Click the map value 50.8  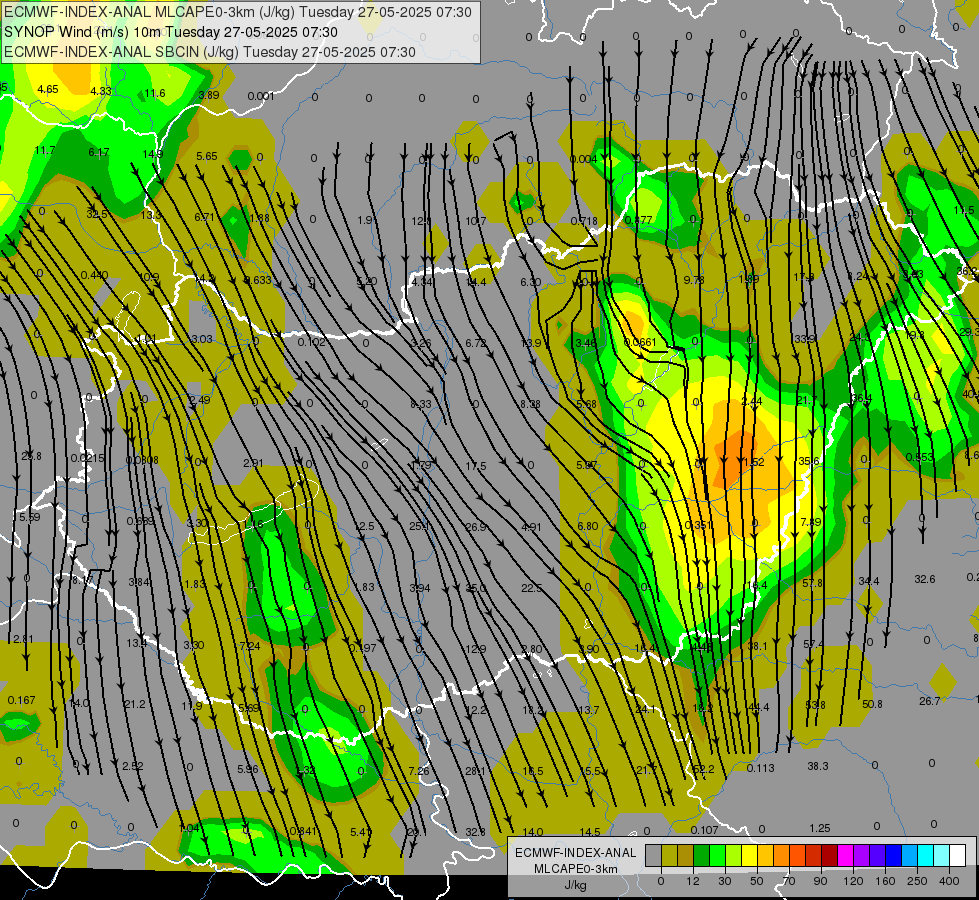[872, 704]
